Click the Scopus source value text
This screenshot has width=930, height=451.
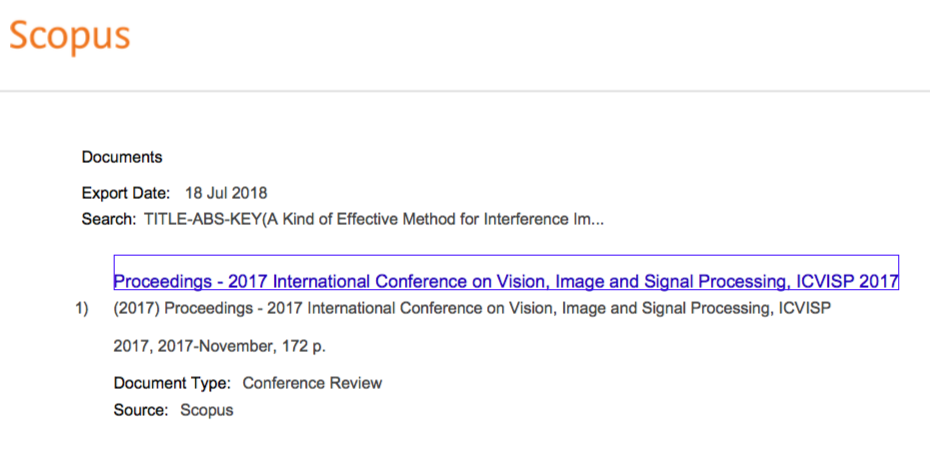pos(206,410)
